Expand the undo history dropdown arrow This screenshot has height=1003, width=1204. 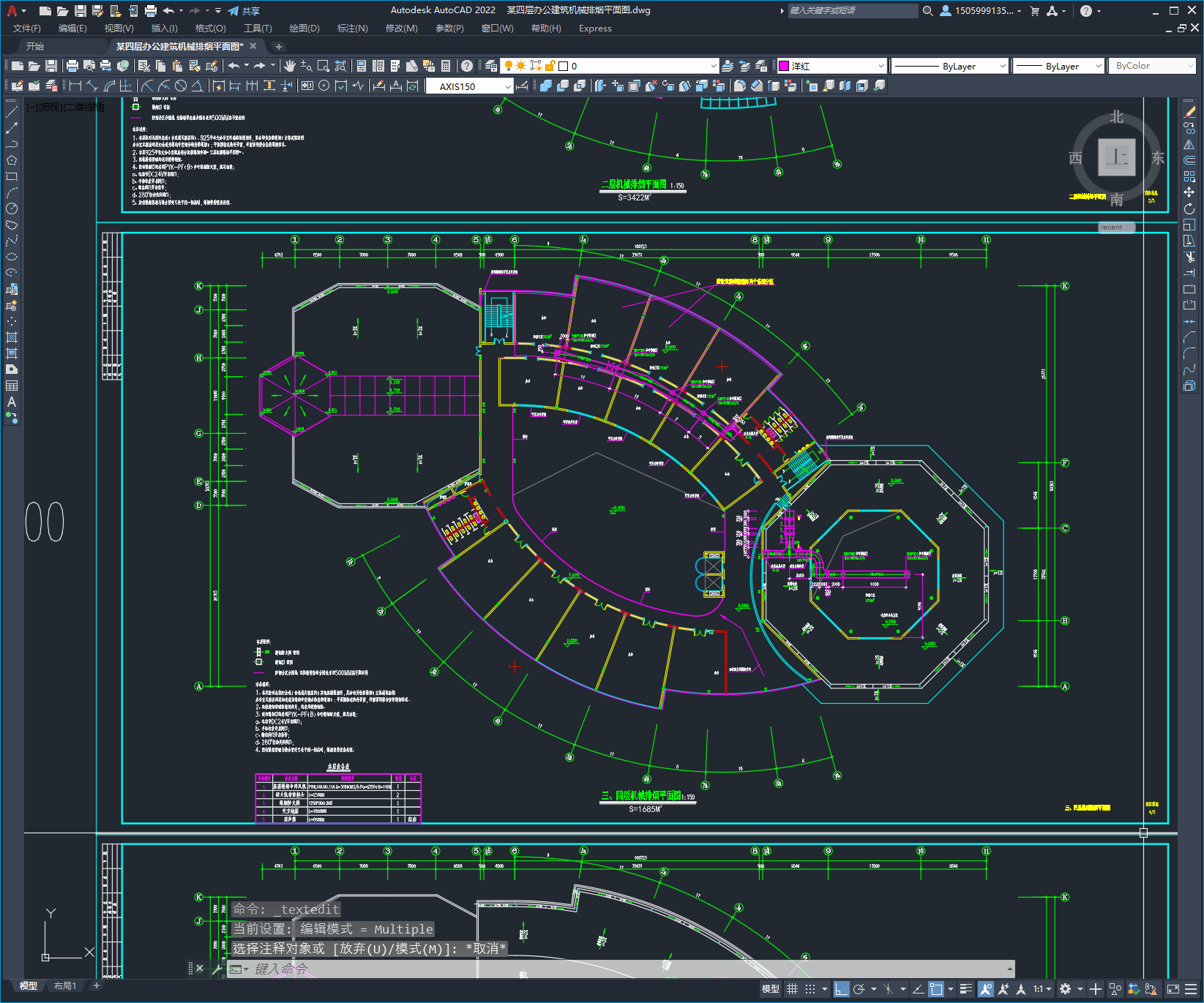[x=247, y=66]
